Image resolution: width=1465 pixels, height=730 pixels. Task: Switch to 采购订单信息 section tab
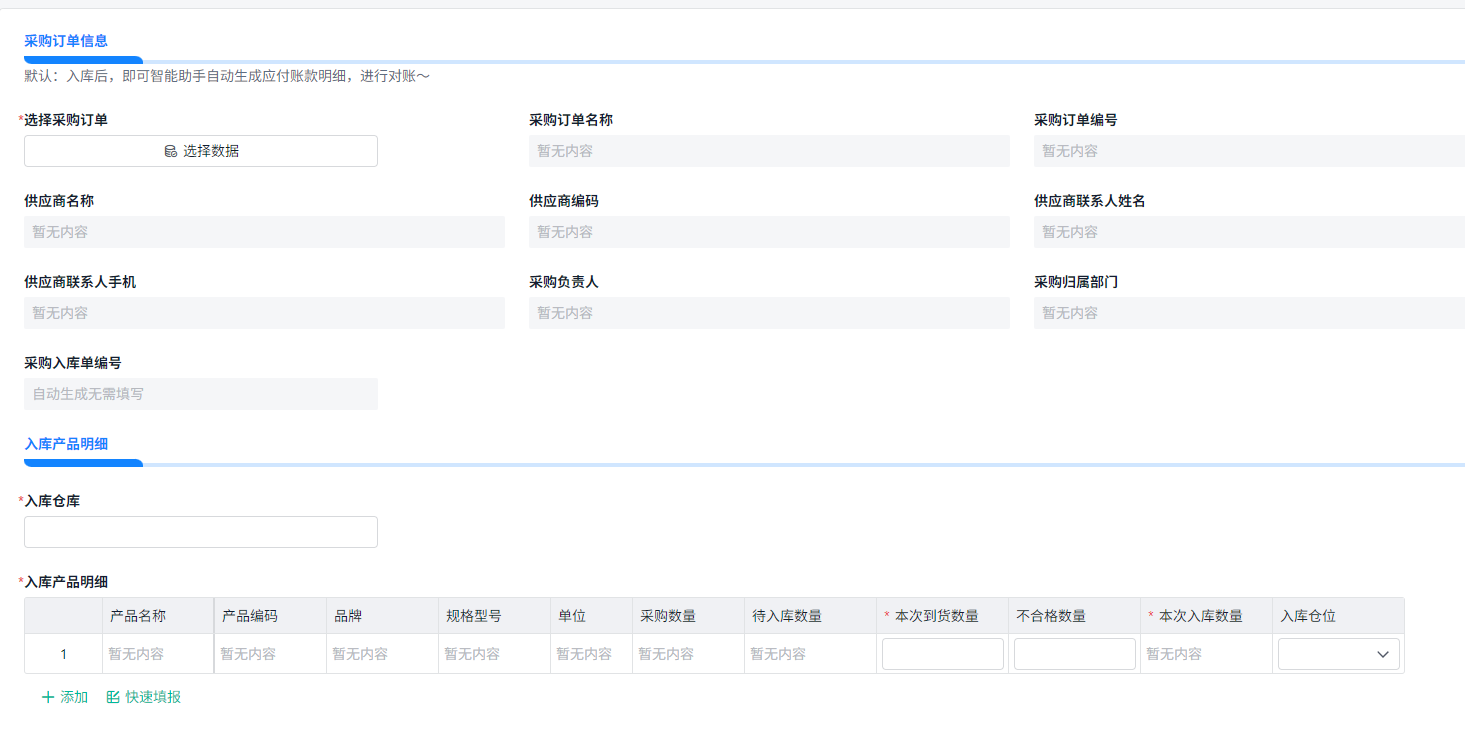click(66, 41)
